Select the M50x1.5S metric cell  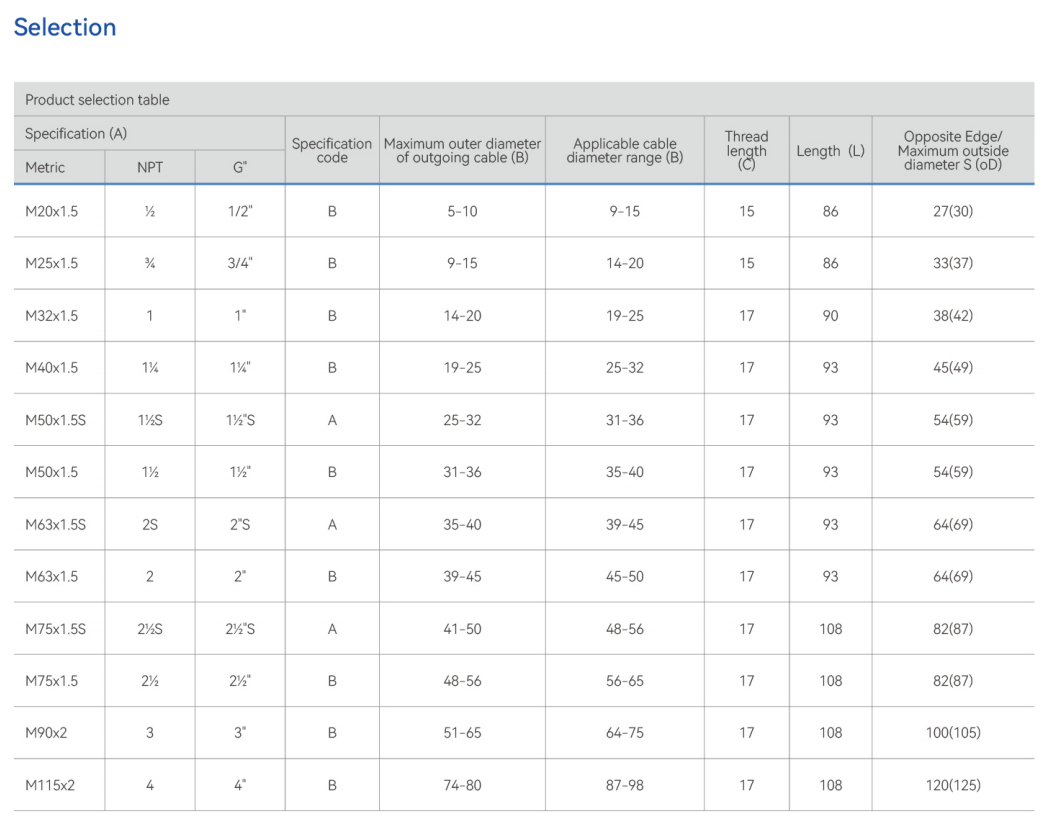coord(55,420)
